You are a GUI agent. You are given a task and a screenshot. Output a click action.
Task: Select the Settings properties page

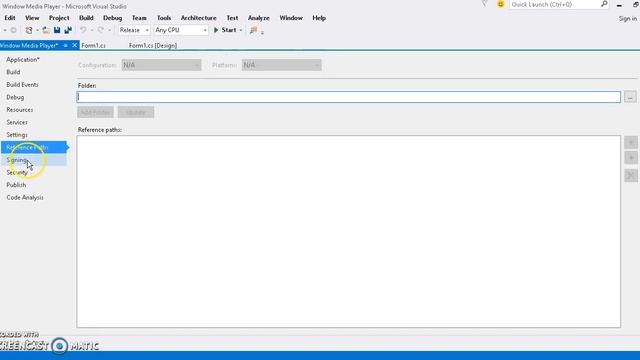coord(17,135)
